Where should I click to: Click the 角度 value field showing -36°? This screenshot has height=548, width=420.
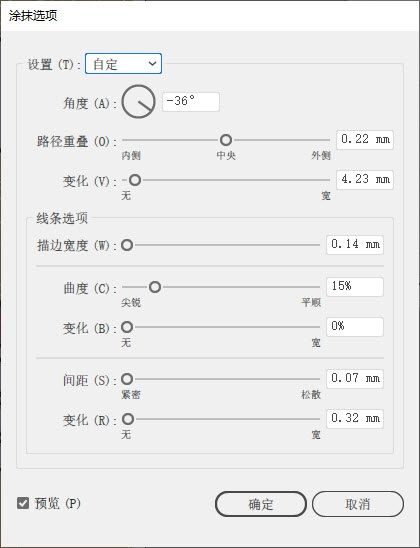(x=191, y=102)
